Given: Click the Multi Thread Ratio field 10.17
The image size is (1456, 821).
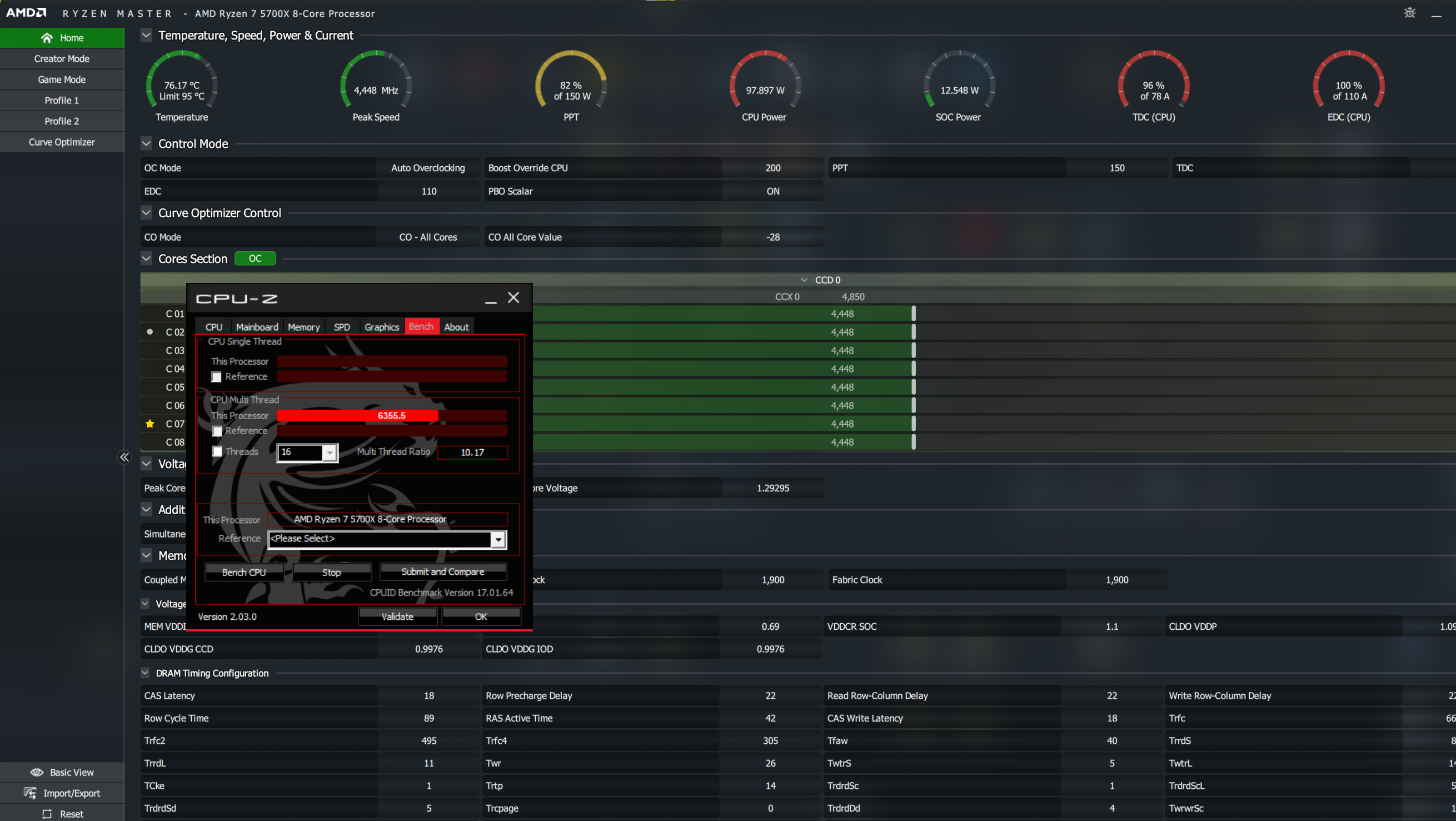Looking at the screenshot, I should tap(472, 452).
